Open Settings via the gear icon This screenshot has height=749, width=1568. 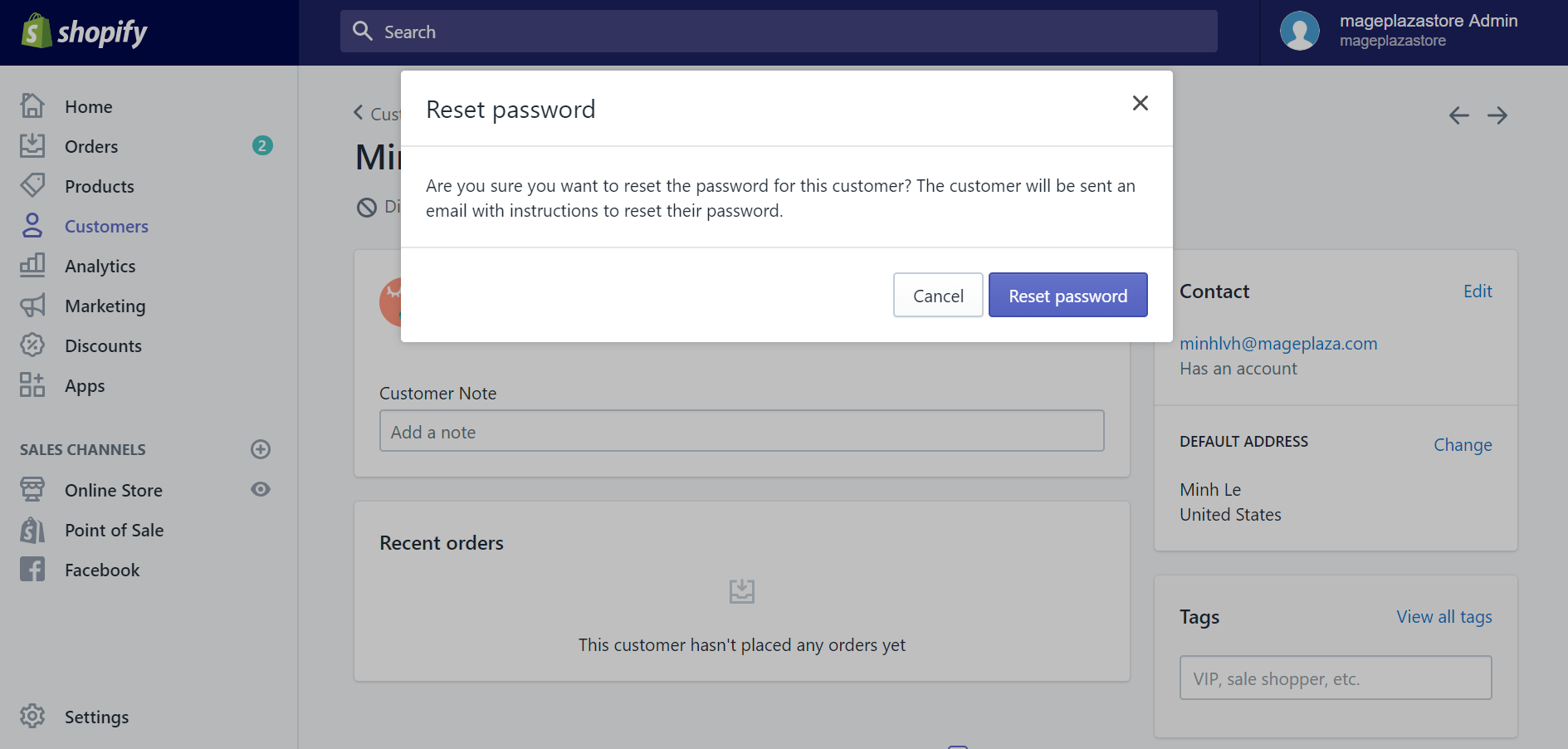coord(32,716)
